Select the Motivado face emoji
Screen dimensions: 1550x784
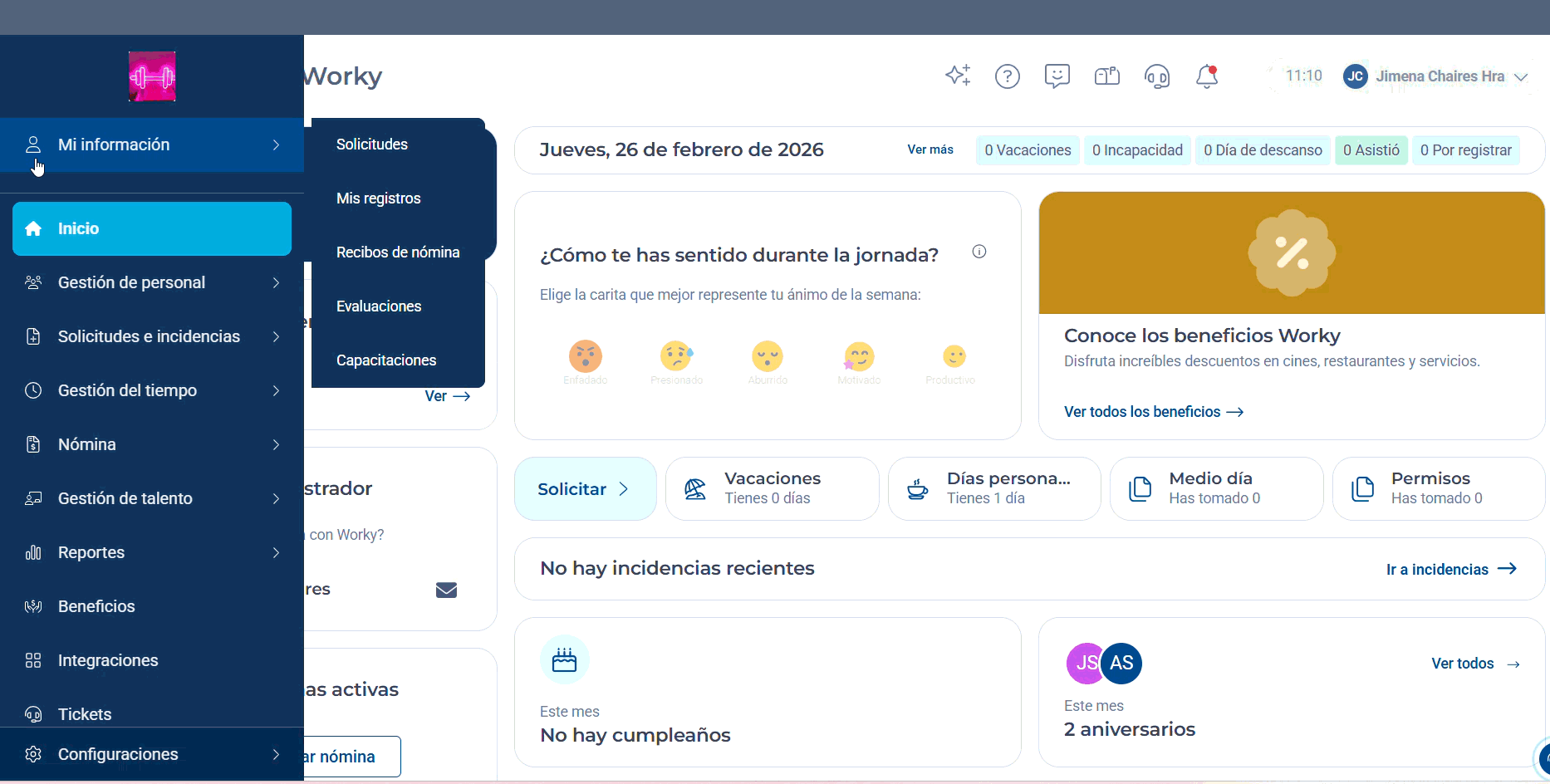click(859, 356)
